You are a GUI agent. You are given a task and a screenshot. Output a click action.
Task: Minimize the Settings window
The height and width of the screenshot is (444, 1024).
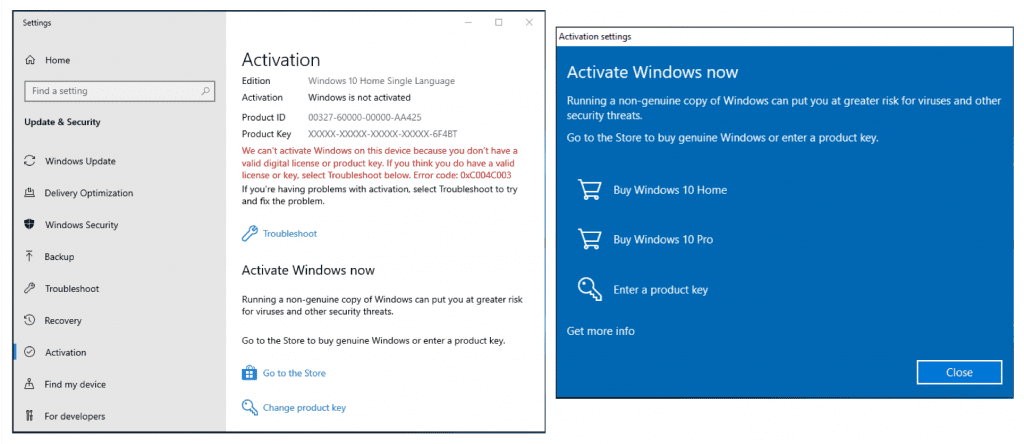(469, 23)
